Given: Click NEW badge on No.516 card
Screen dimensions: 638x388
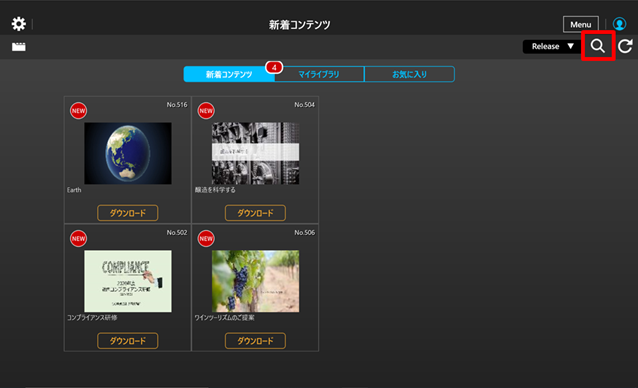Looking at the screenshot, I should tap(78, 111).
